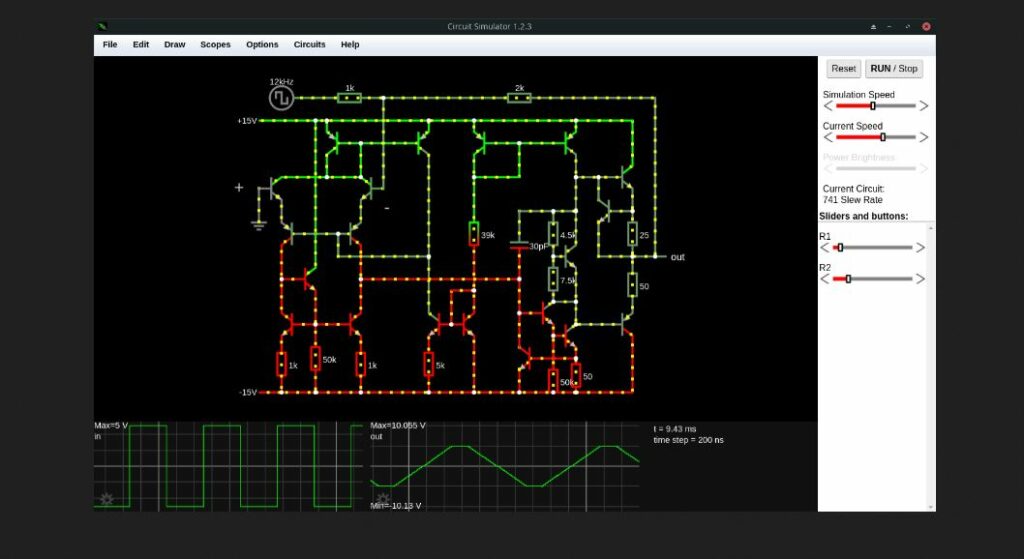Select the 39k resistor
Viewport: 1024px width, 559px height.
click(x=473, y=234)
